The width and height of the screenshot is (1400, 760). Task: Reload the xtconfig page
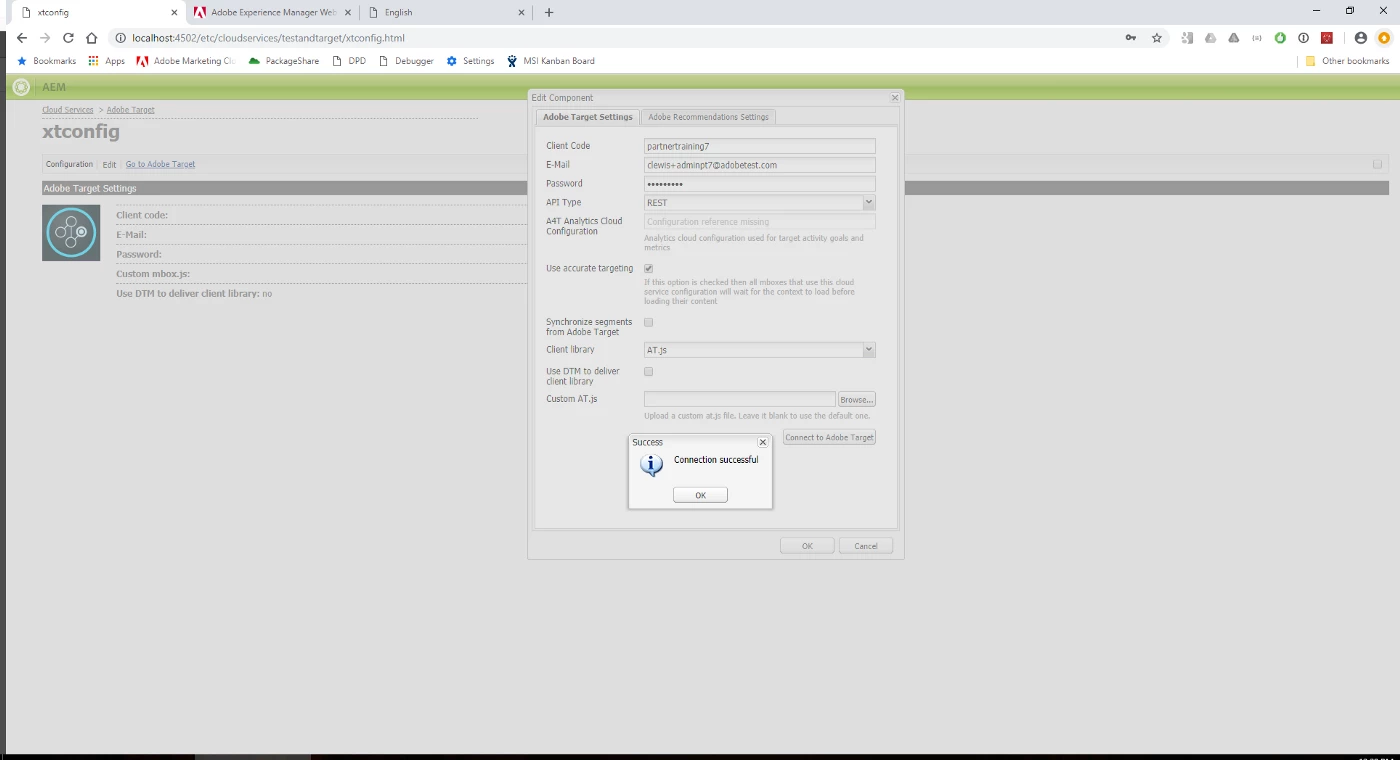[68, 38]
